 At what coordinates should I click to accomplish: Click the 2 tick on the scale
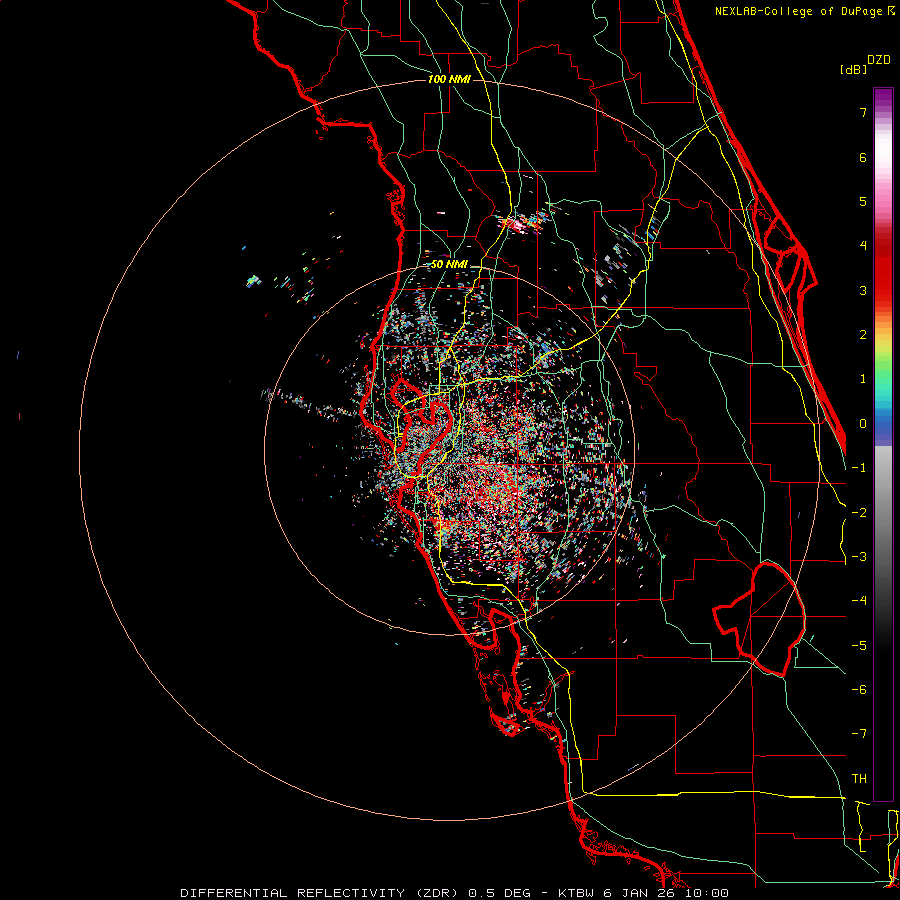click(863, 335)
